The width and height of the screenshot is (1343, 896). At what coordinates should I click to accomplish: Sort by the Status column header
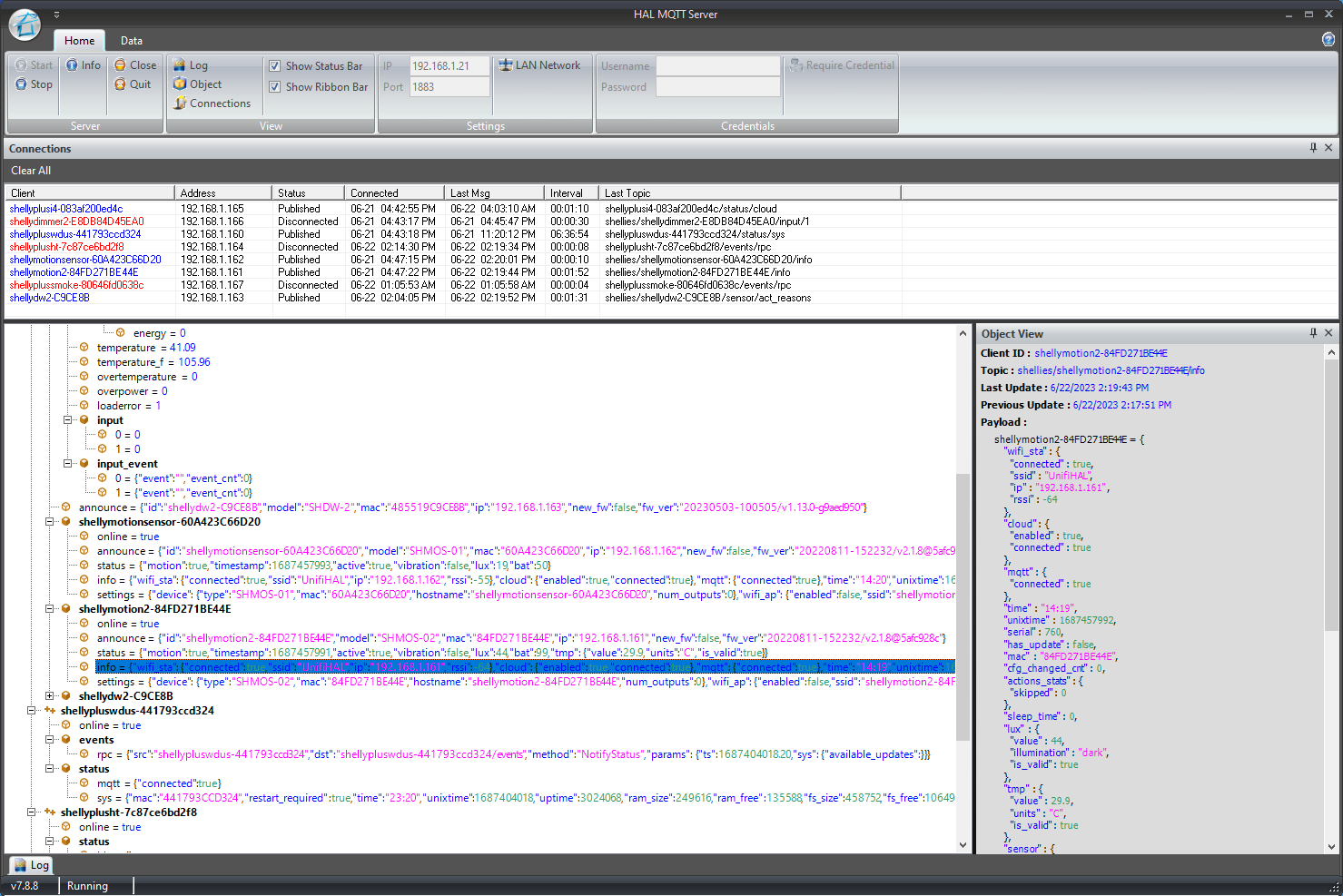(x=309, y=192)
